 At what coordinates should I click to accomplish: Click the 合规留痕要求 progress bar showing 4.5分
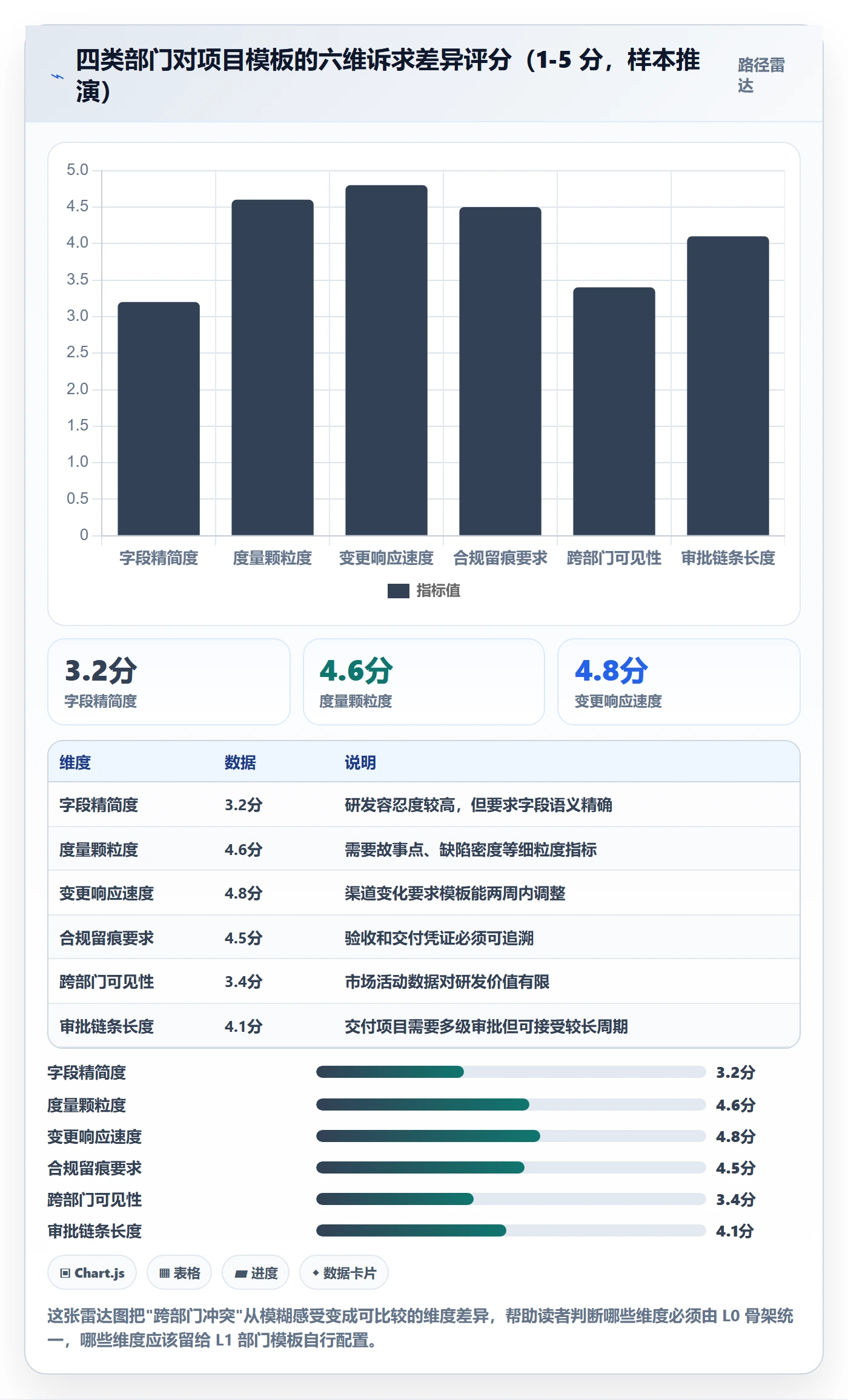pos(511,1167)
